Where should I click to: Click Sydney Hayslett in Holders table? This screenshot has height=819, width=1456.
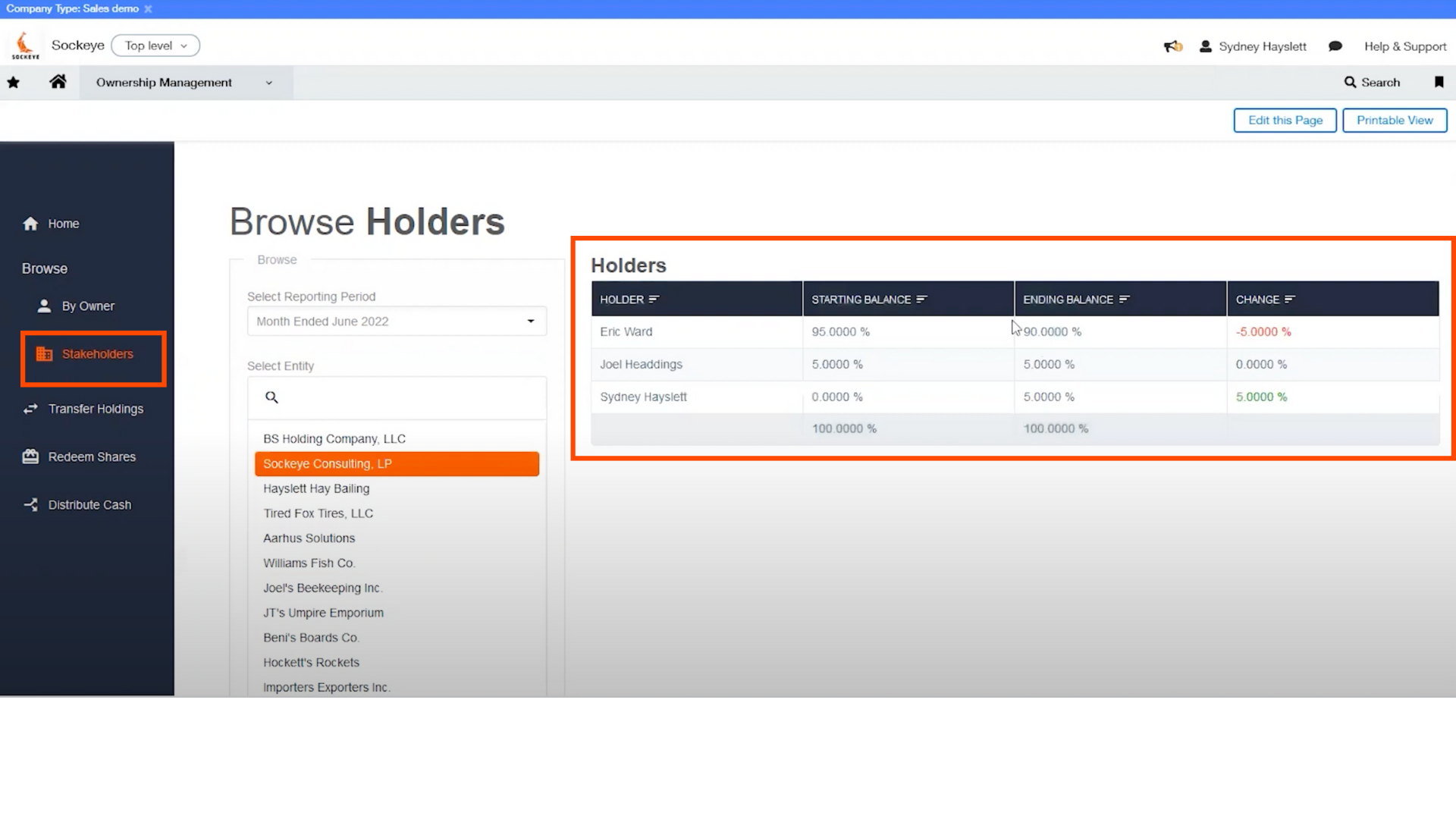point(643,397)
